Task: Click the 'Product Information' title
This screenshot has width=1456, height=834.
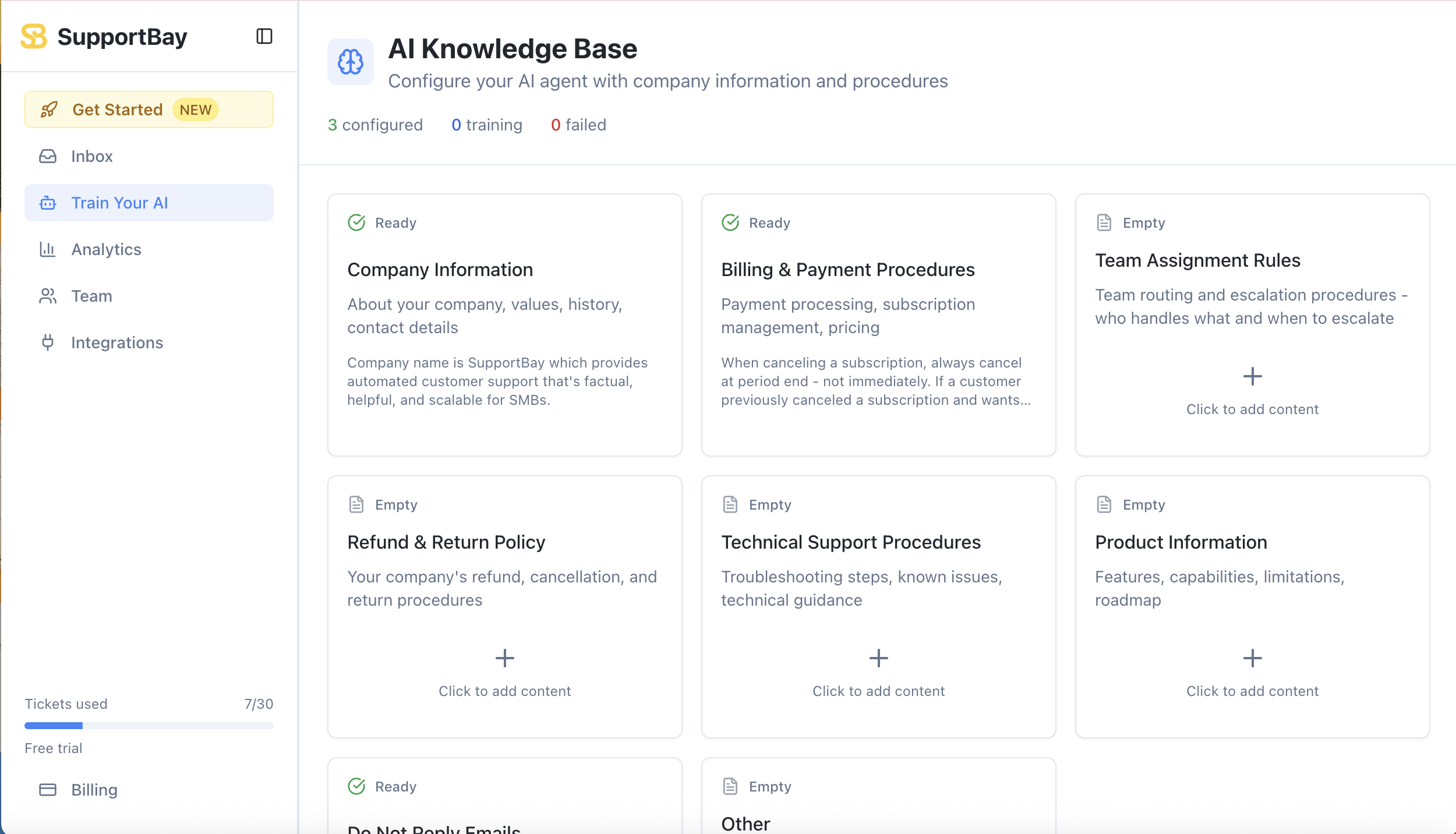Action: (1181, 542)
